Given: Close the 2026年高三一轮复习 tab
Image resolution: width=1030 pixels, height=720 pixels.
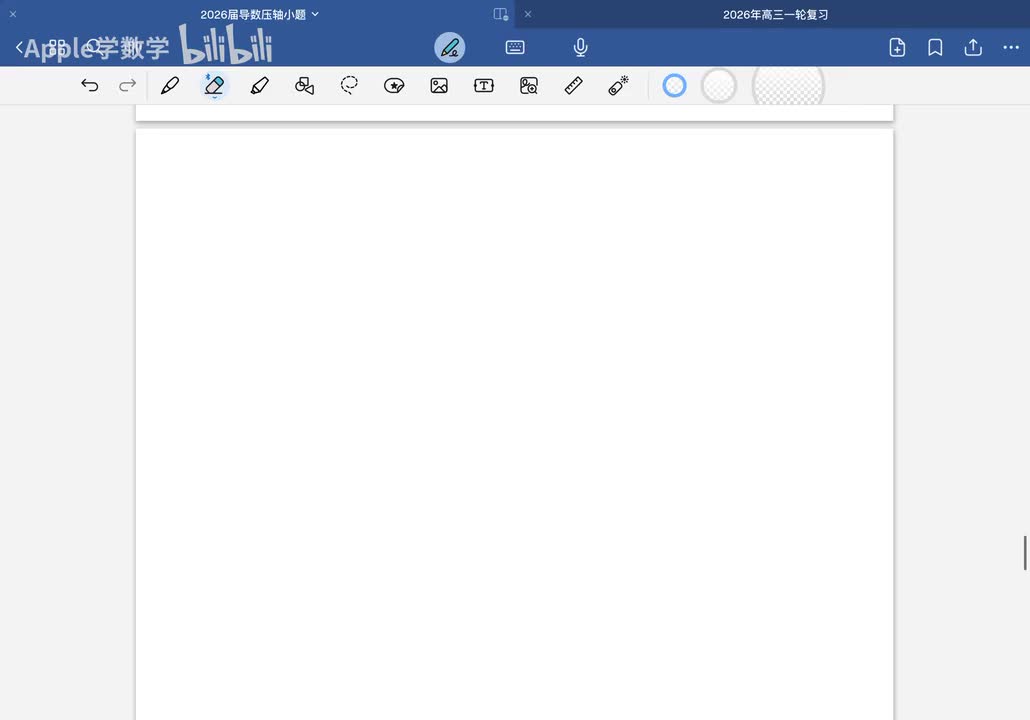Looking at the screenshot, I should click(527, 14).
